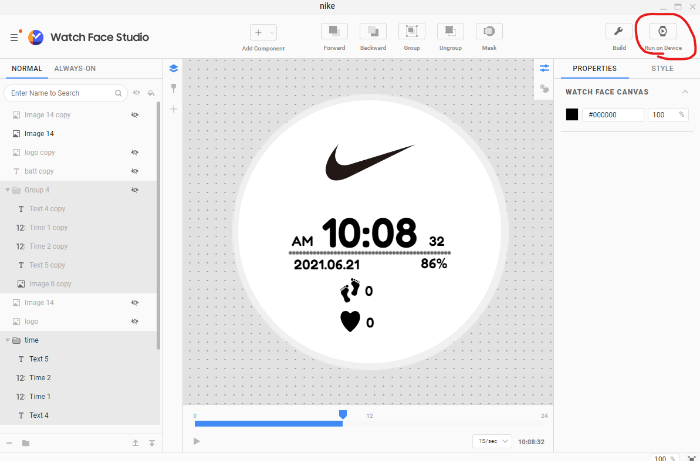Move layer down with download arrow icon
This screenshot has width=700, height=461.
coord(152,443)
